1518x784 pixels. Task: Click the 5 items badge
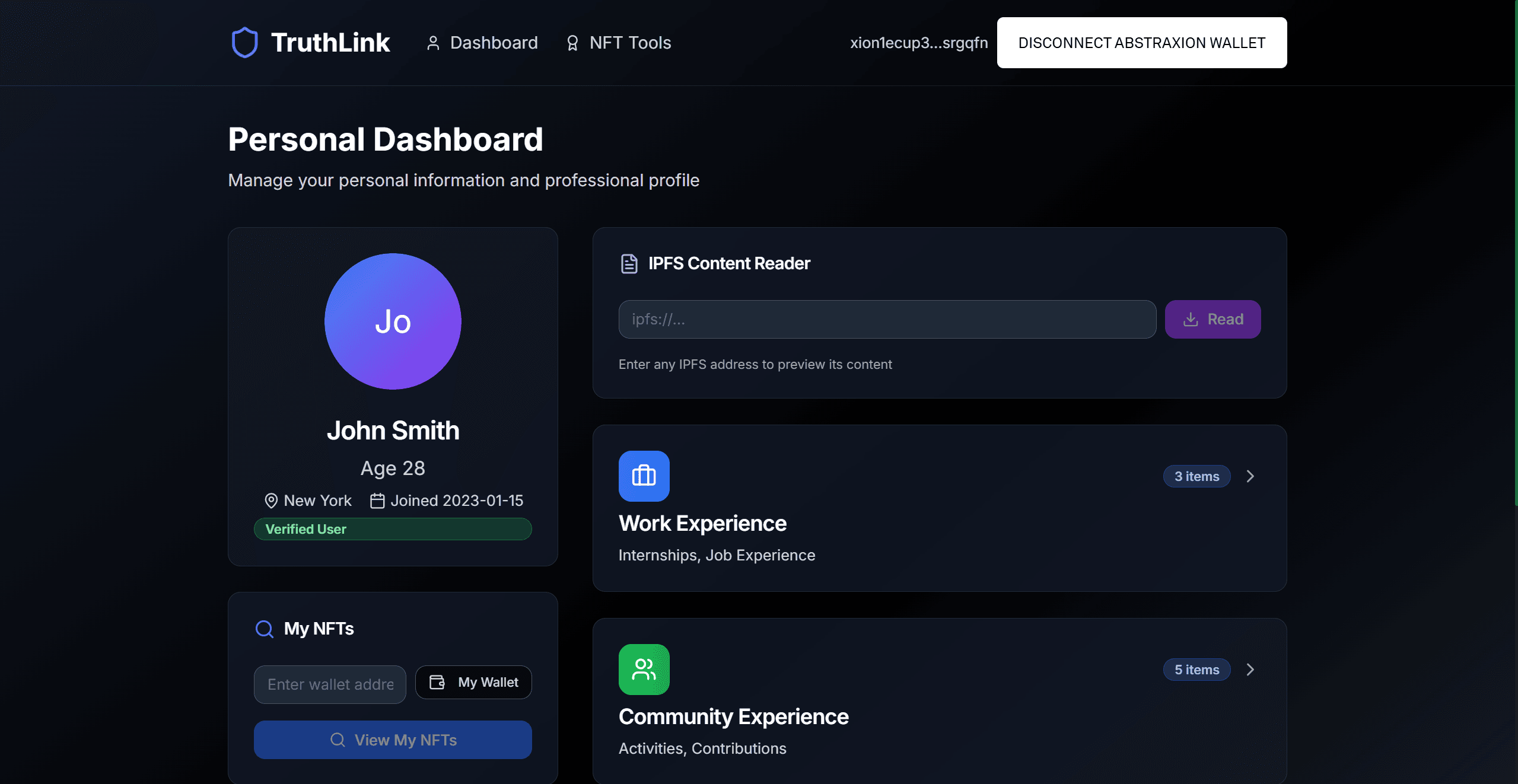click(1197, 670)
